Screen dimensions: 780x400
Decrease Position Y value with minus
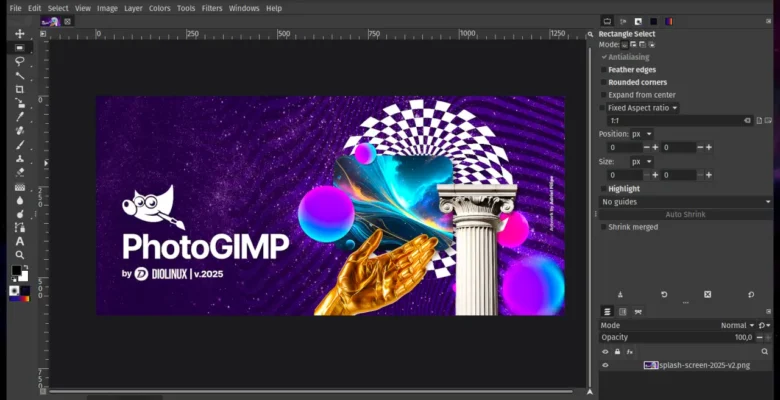(700, 148)
